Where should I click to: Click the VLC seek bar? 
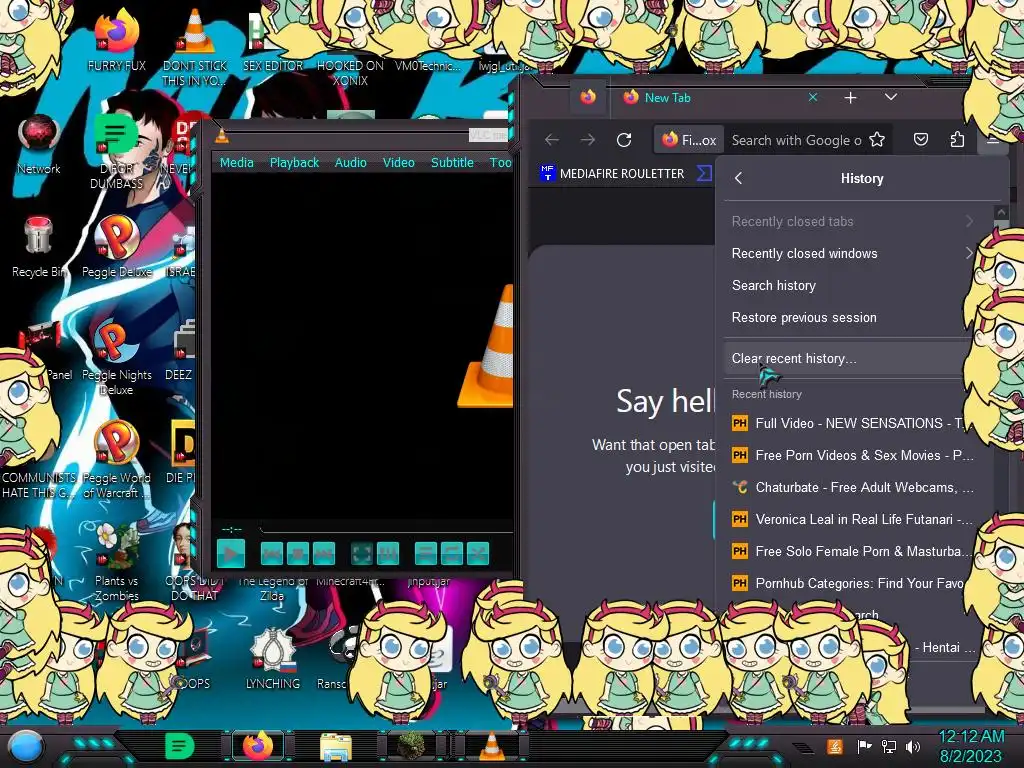tap(385, 528)
